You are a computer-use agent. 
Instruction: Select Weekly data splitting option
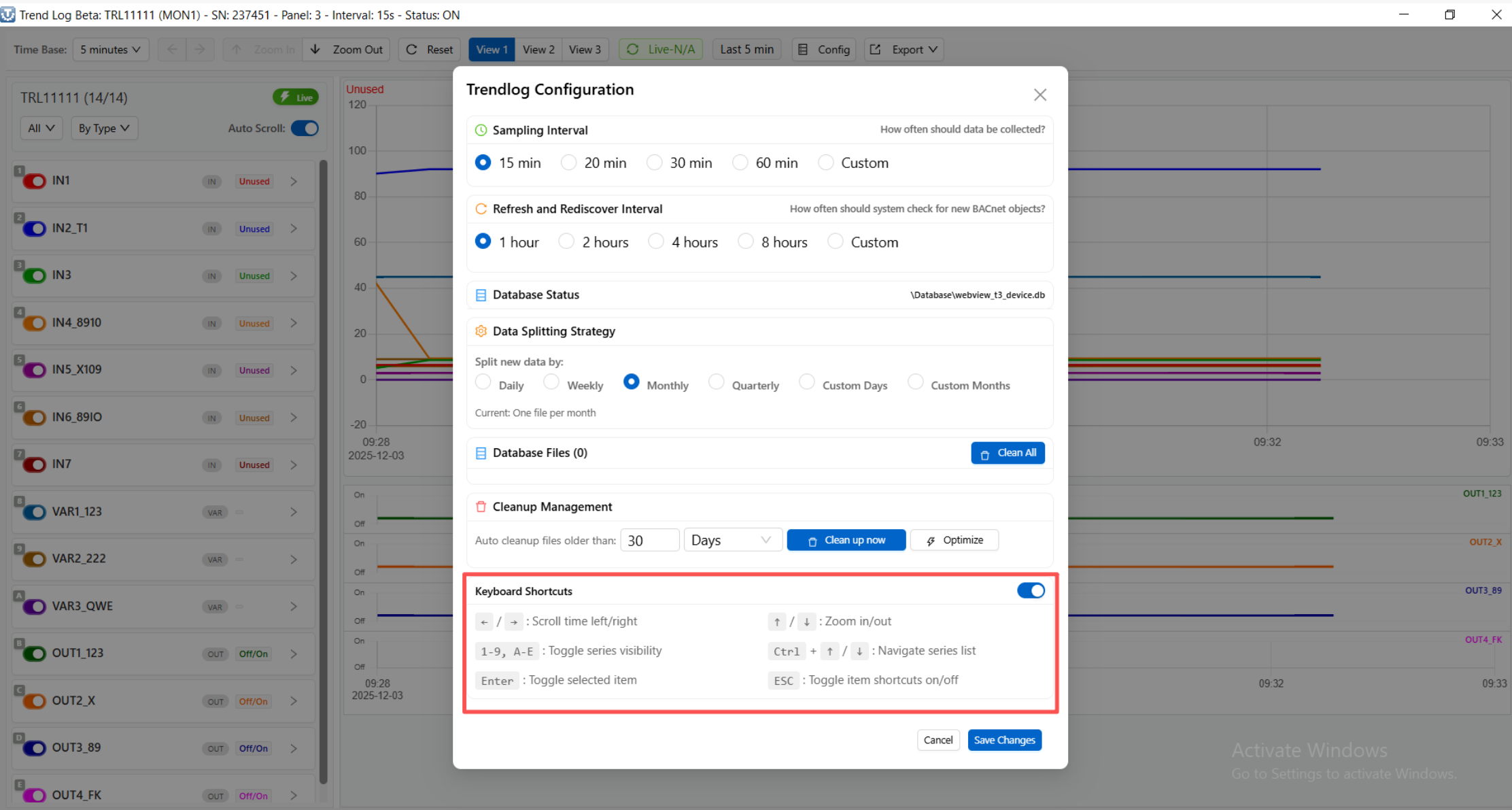551,383
